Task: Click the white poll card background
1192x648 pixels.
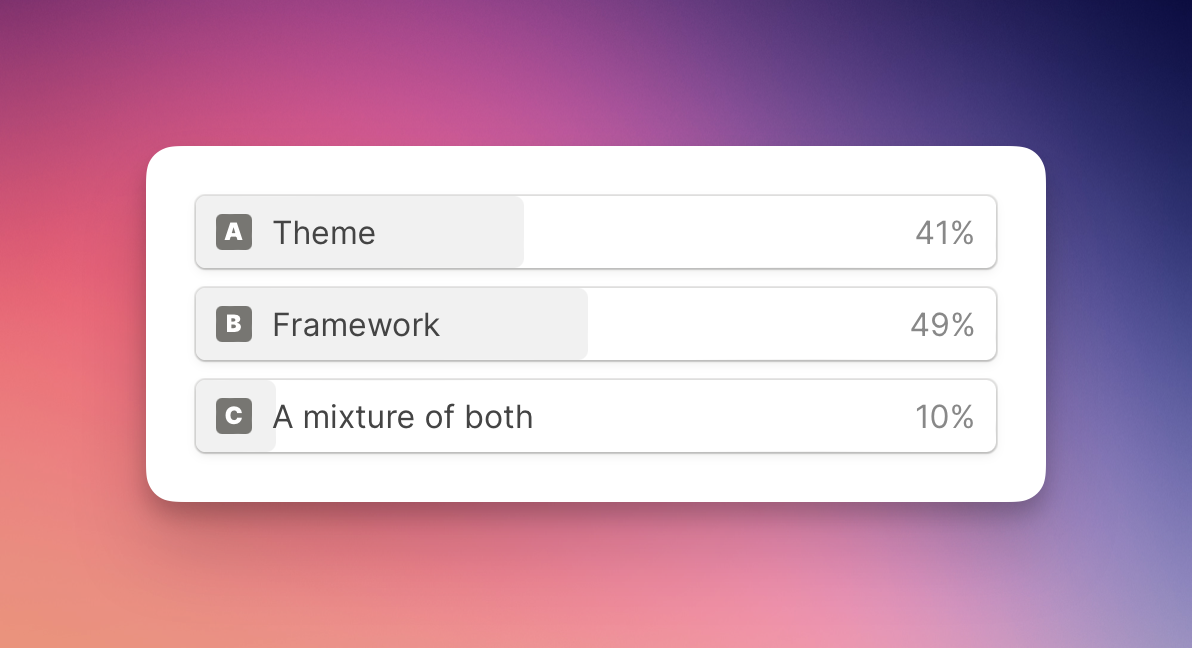Action: coord(595,477)
